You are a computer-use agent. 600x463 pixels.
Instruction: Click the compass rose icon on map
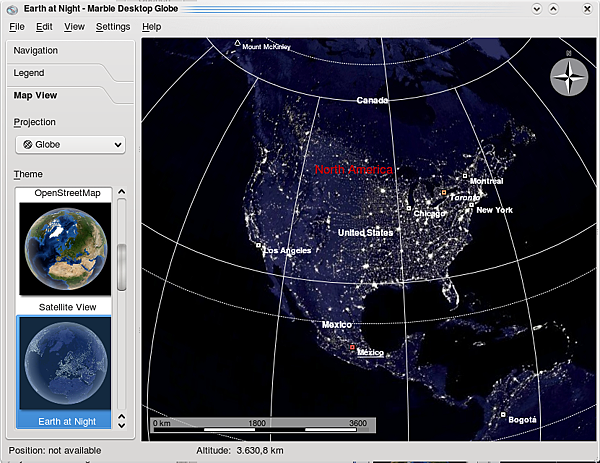pos(569,77)
